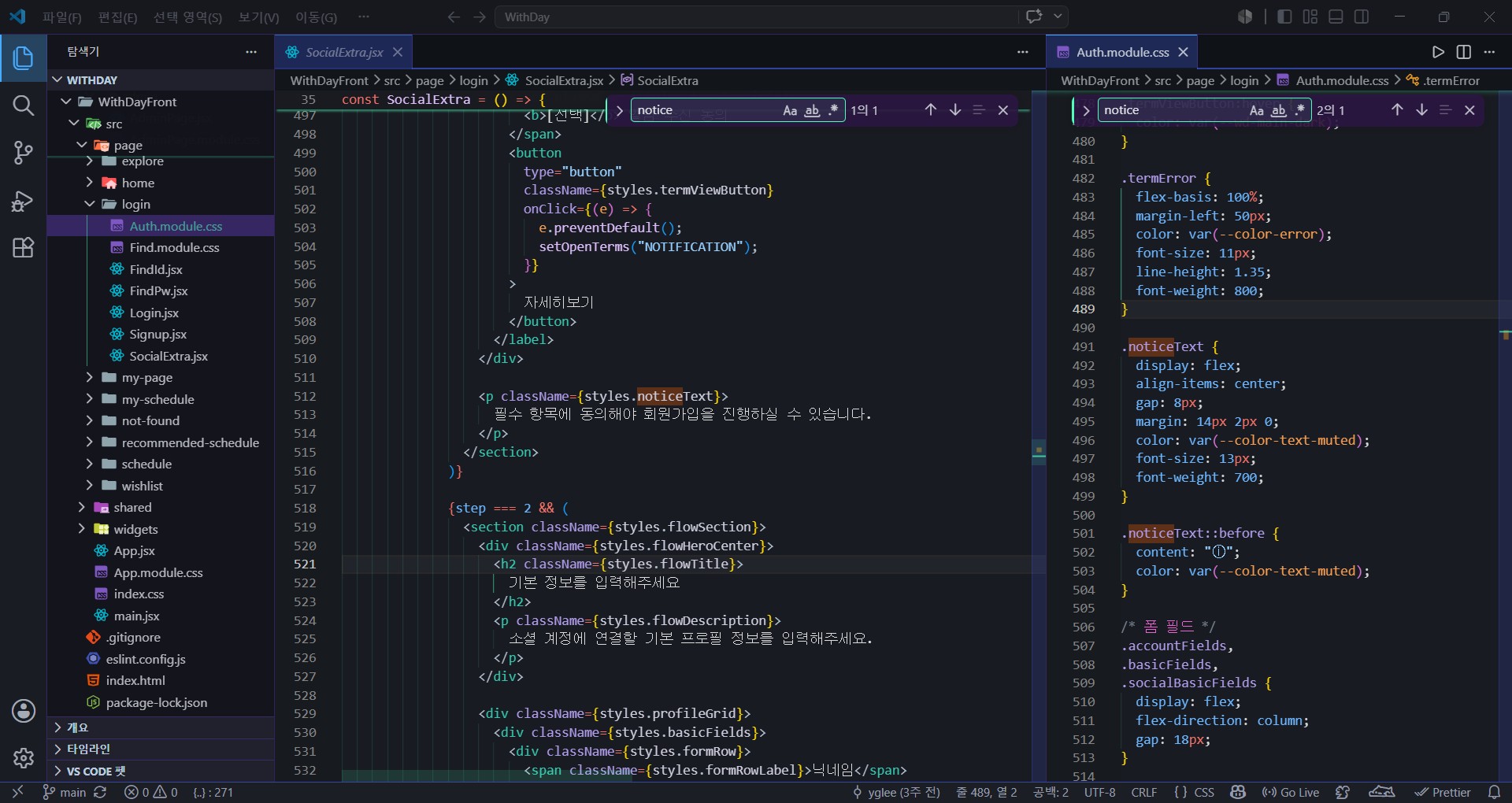Open the Search view in activity bar
The width and height of the screenshot is (1512, 803).
(23, 105)
